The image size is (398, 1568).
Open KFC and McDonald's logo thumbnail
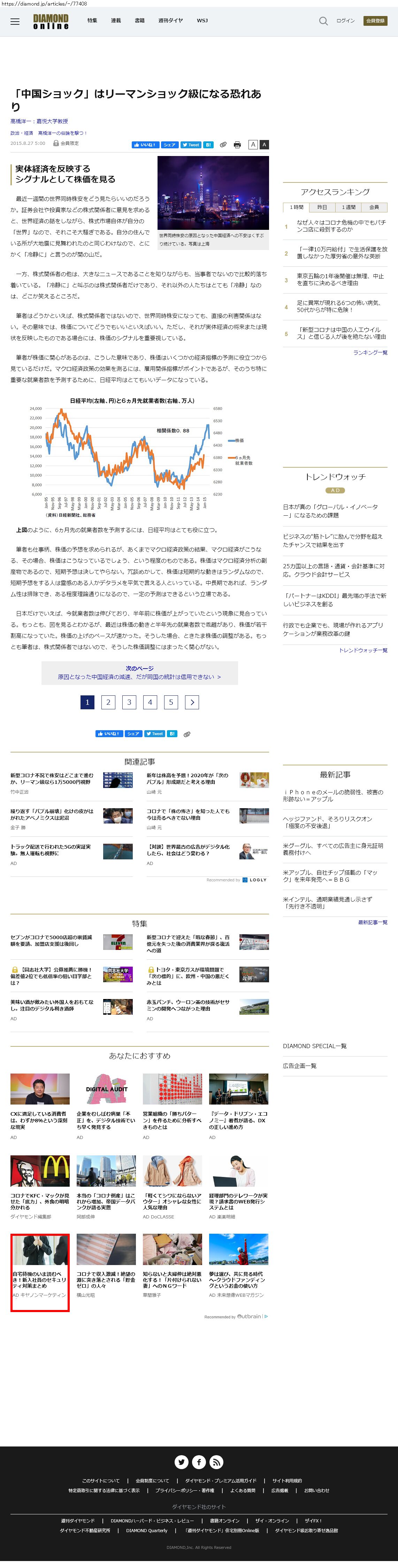tap(40, 1171)
